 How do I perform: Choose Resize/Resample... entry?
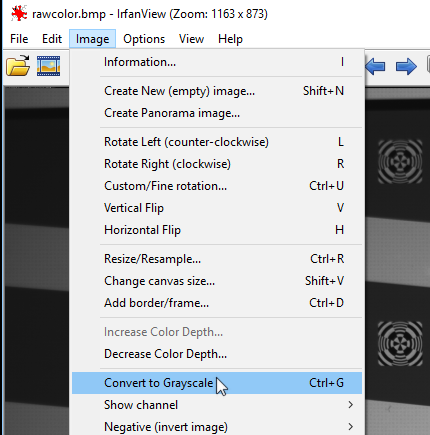click(217, 259)
